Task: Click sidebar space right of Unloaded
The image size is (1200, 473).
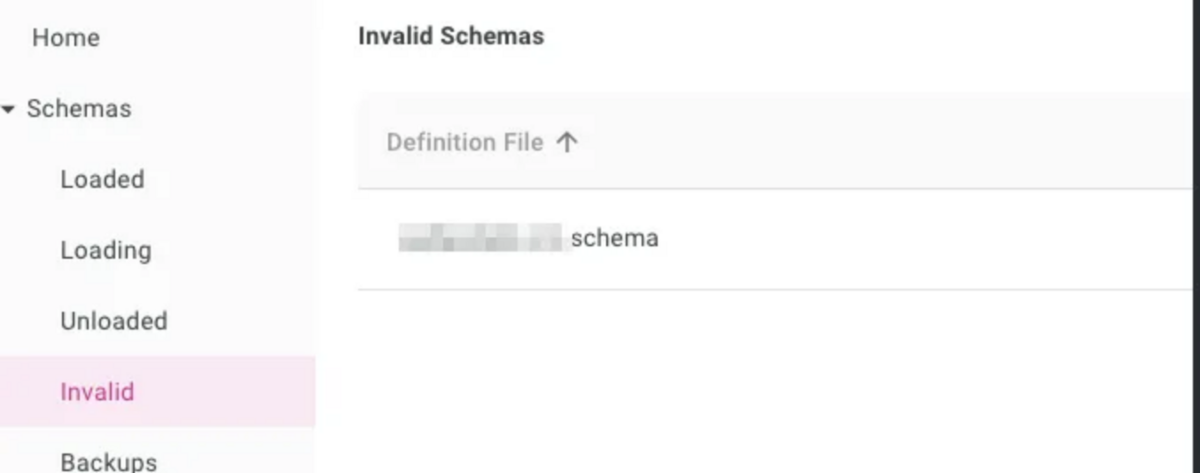Action: pos(240,321)
